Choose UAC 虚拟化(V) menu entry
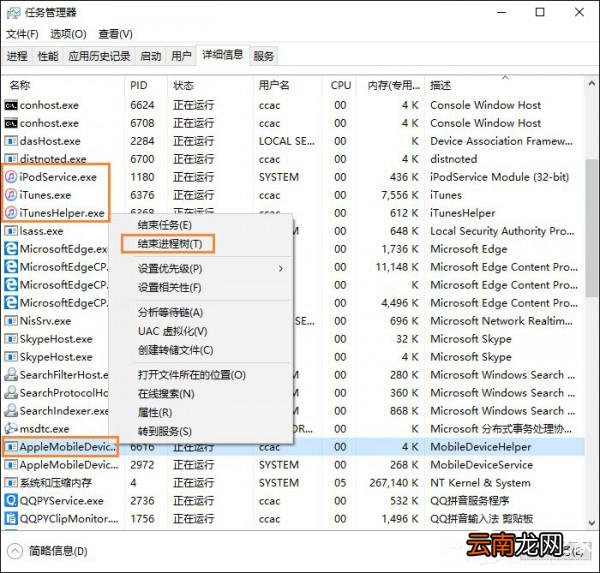Screen dimensions: 600x573 pyautogui.click(x=173, y=331)
